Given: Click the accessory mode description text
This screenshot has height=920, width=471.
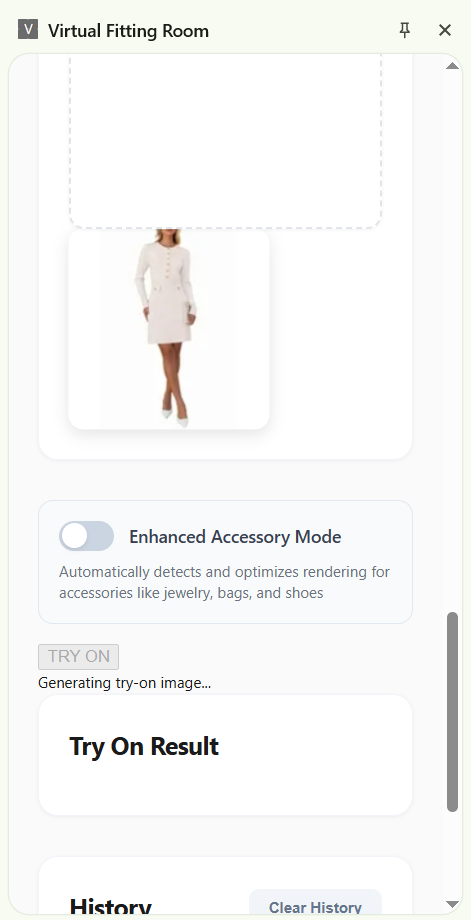Looking at the screenshot, I should tap(225, 582).
